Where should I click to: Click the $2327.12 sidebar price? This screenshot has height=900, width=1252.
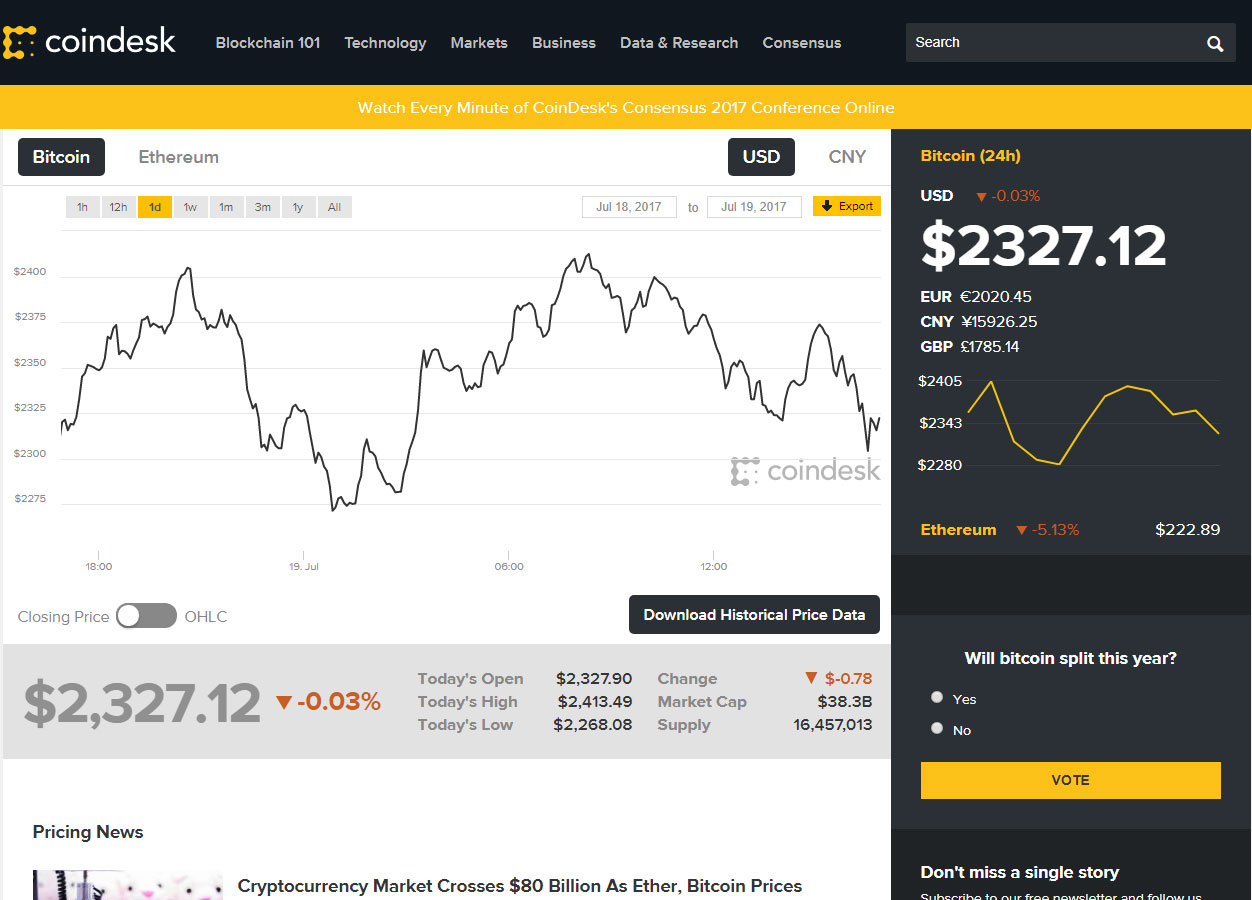click(1044, 246)
